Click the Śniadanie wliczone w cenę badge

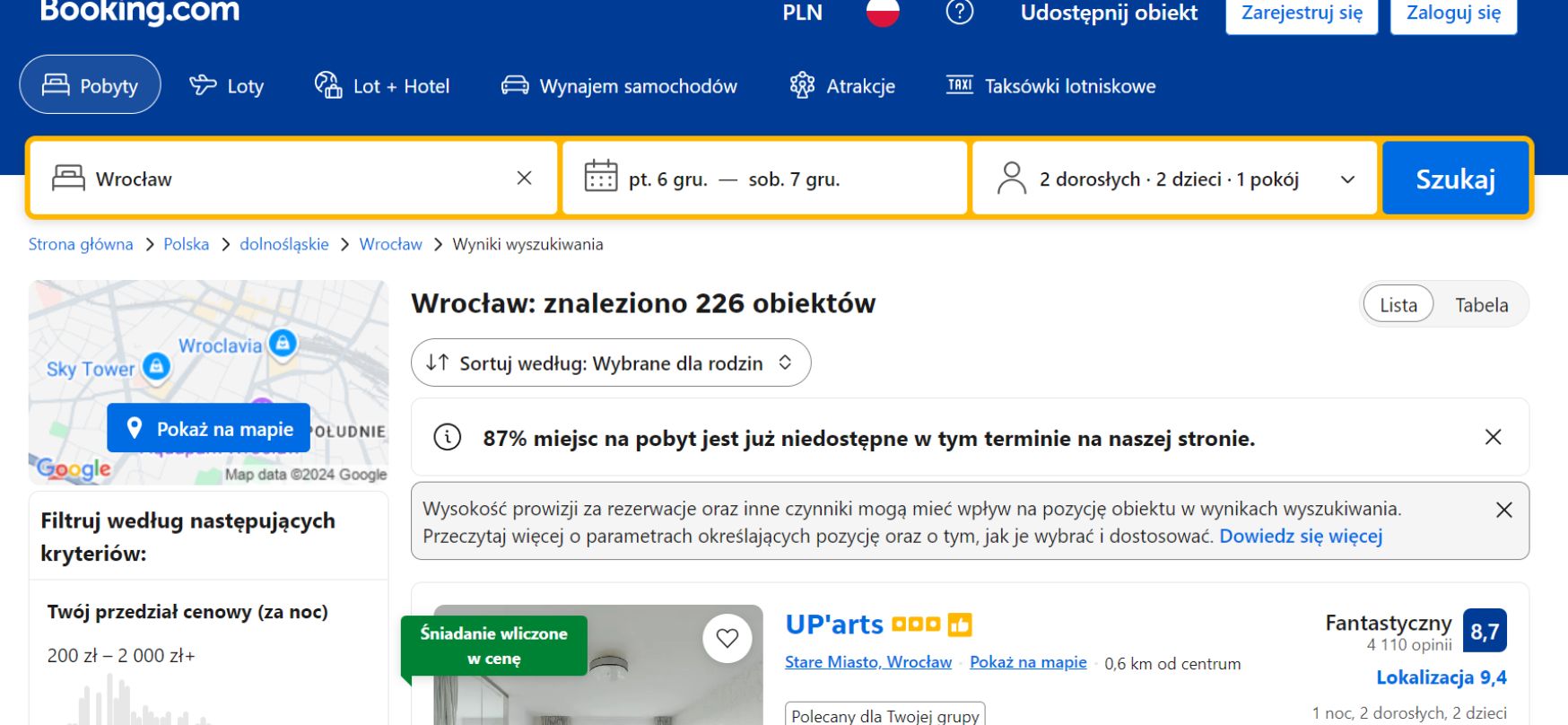(x=494, y=646)
